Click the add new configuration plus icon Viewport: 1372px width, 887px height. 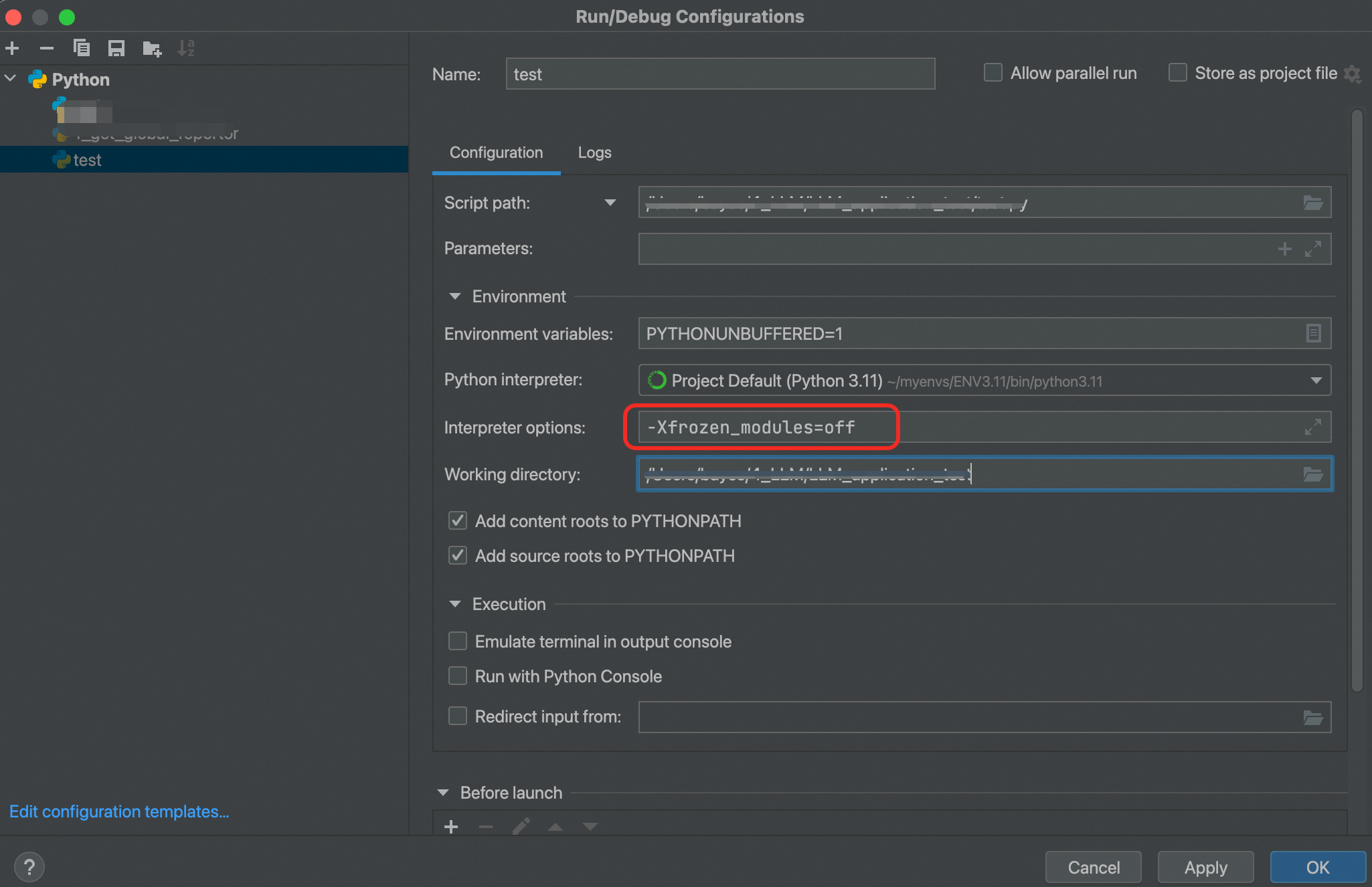(12, 48)
